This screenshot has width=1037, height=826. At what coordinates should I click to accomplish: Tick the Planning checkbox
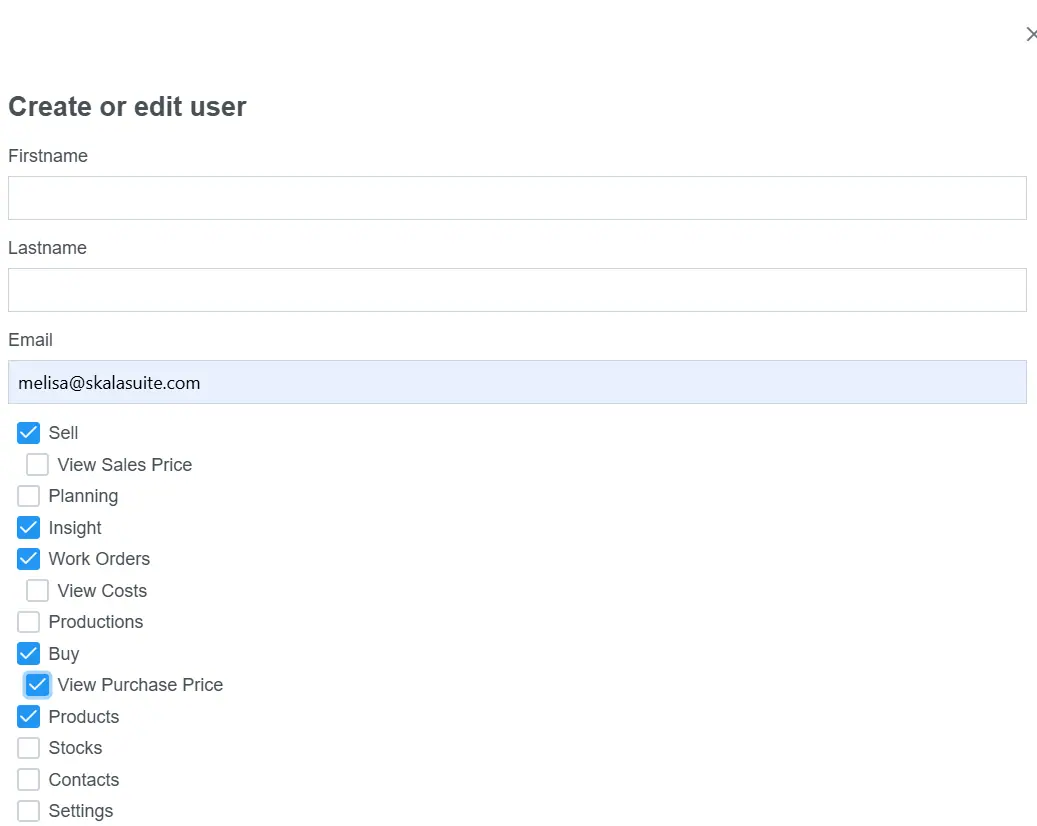(28, 496)
